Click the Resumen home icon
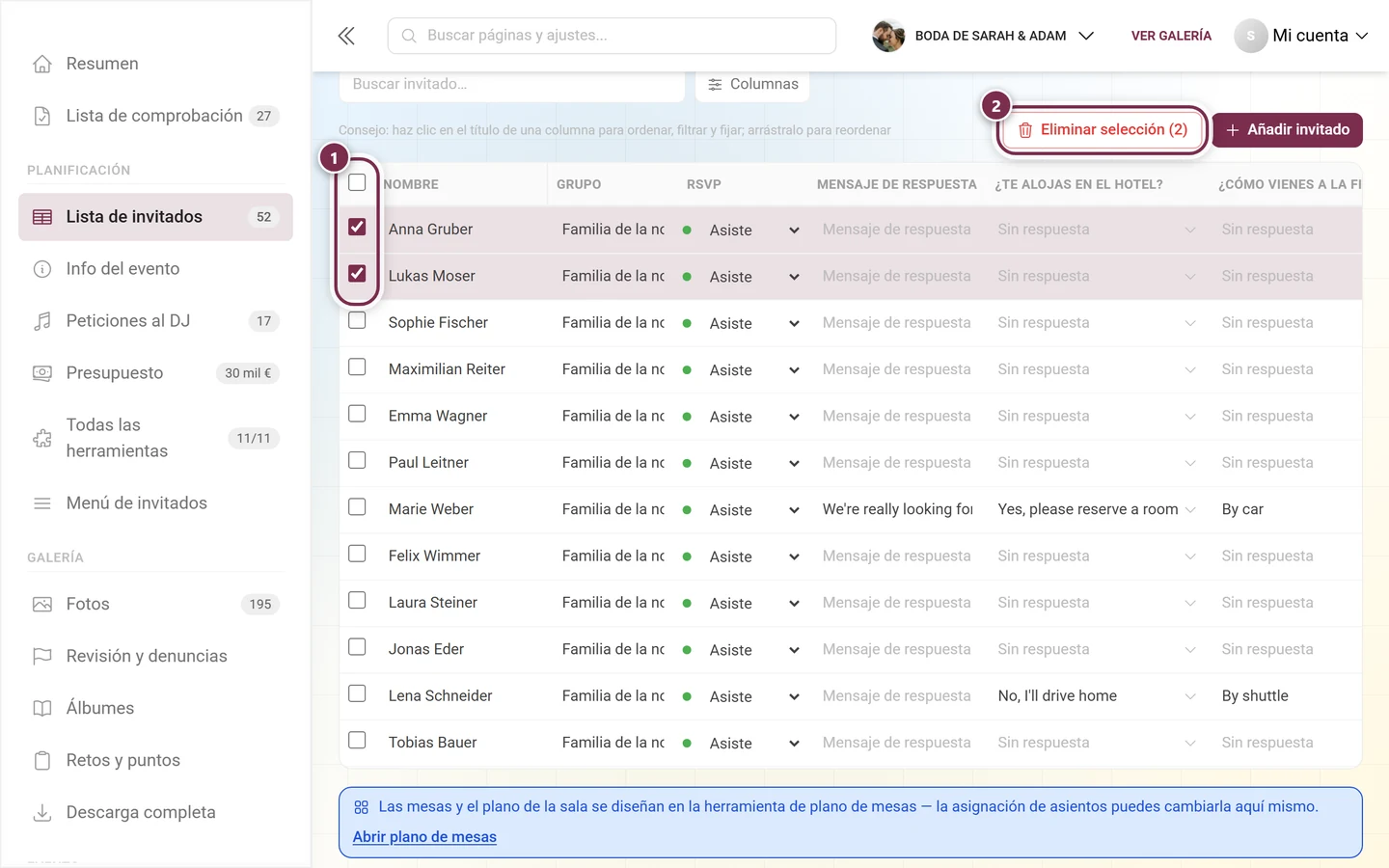Viewport: 1389px width, 868px height. [42, 64]
